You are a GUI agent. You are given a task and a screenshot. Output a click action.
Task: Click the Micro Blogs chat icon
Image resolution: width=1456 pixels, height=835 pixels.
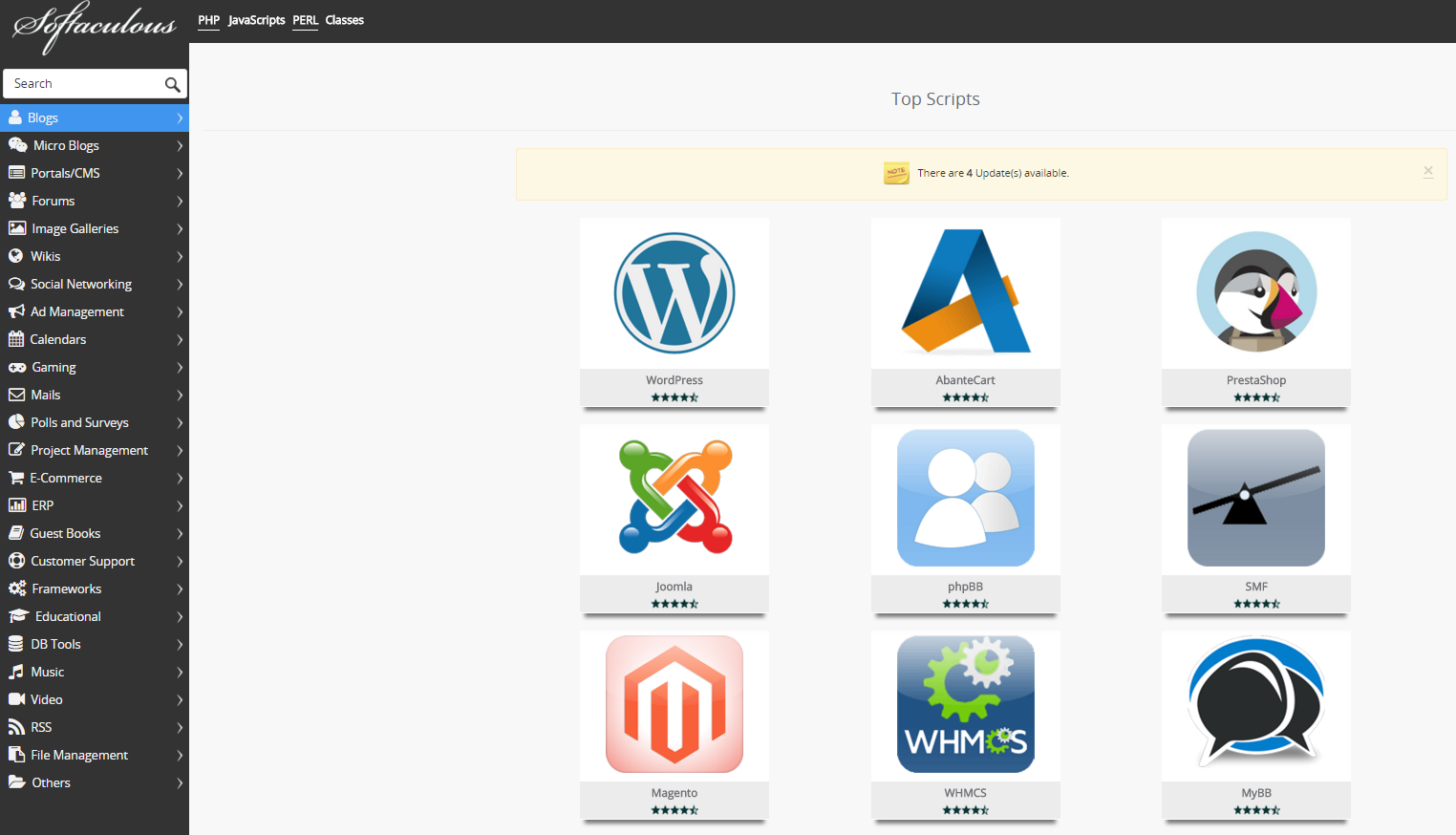click(x=17, y=145)
